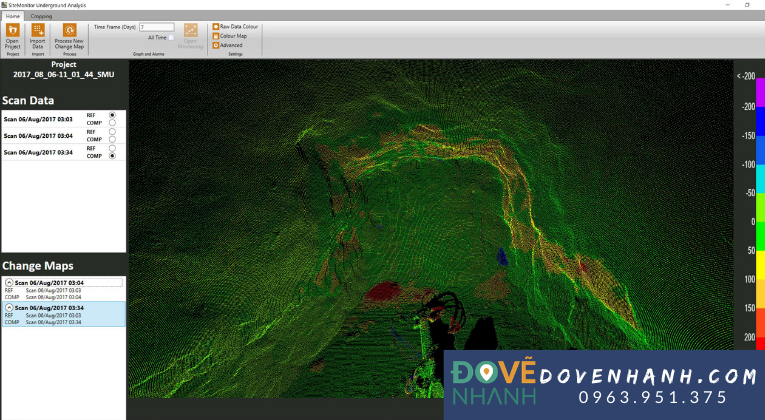This screenshot has width=765, height=420.
Task: Collapse the 03:04 change map entry
Action: click(x=9, y=282)
